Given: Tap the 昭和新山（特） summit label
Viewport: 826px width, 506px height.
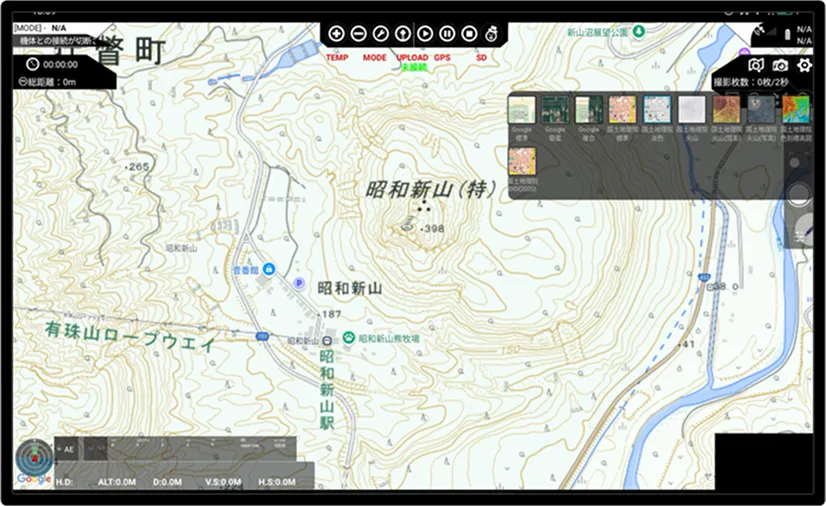Looking at the screenshot, I should [431, 189].
